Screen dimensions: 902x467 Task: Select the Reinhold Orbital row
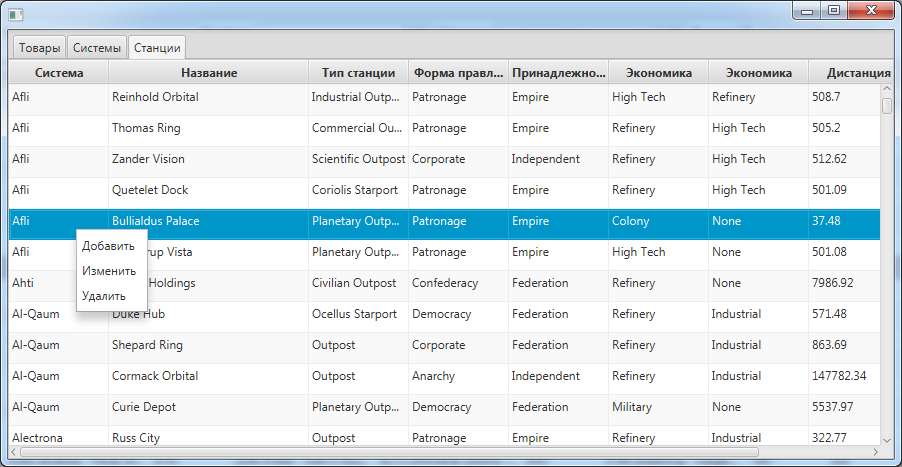(x=444, y=97)
